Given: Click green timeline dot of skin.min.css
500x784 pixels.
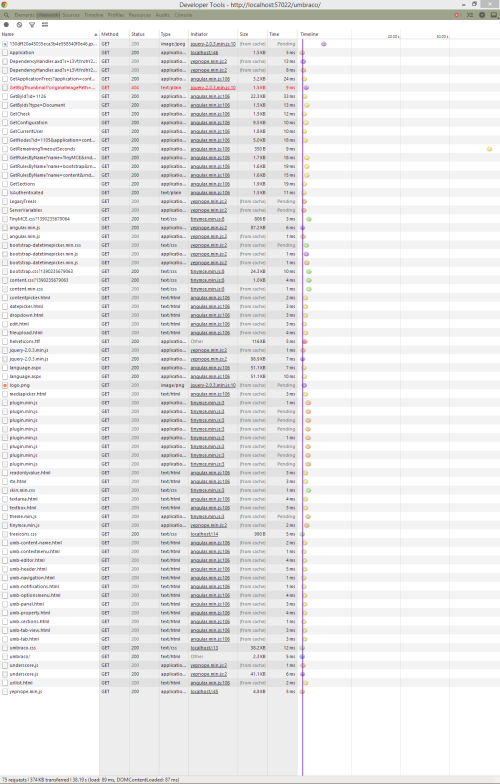Looking at the screenshot, I should pyautogui.click(x=309, y=490).
